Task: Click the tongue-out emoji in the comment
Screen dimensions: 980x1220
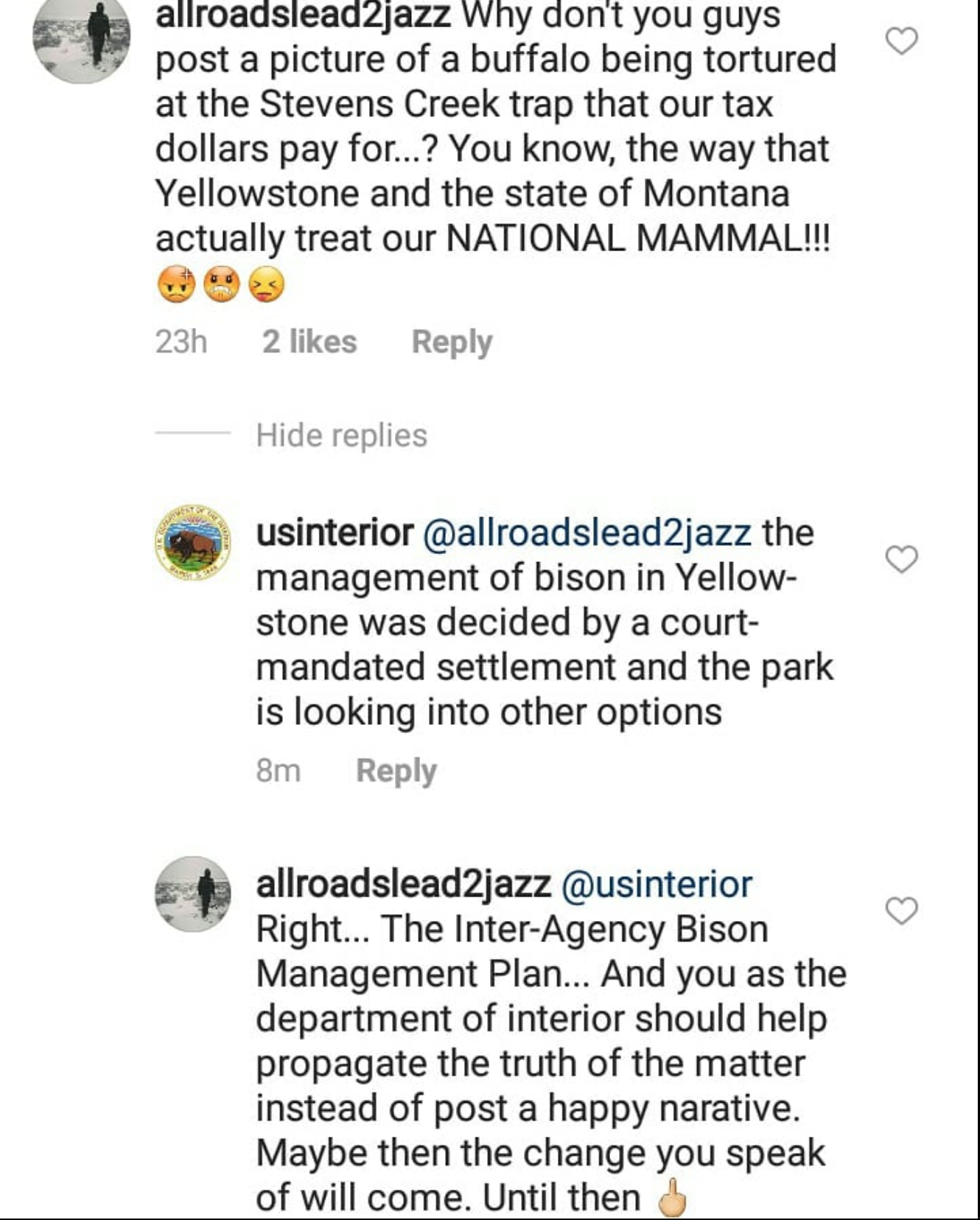Action: tap(268, 282)
